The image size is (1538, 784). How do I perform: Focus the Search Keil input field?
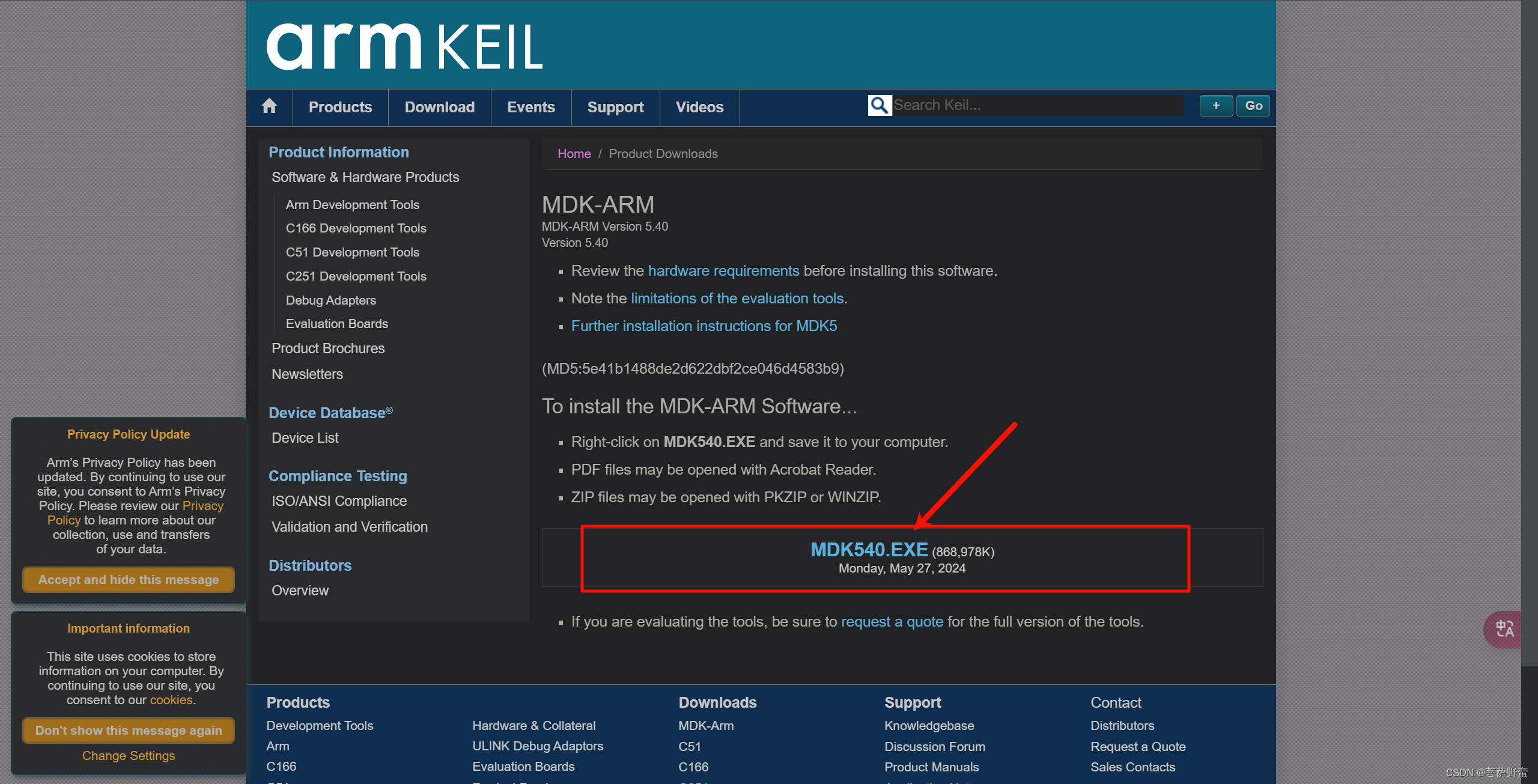coord(1038,105)
